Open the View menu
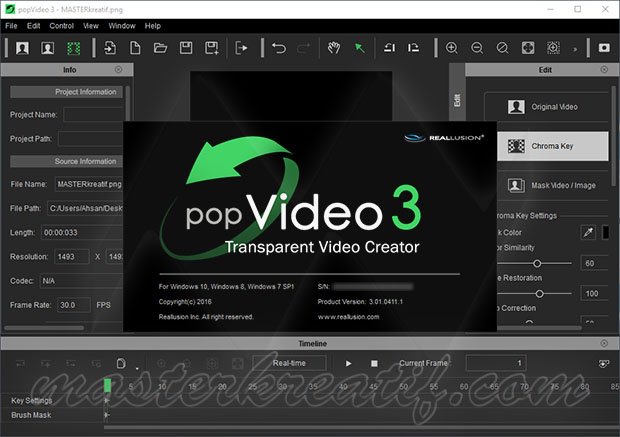 pos(91,26)
